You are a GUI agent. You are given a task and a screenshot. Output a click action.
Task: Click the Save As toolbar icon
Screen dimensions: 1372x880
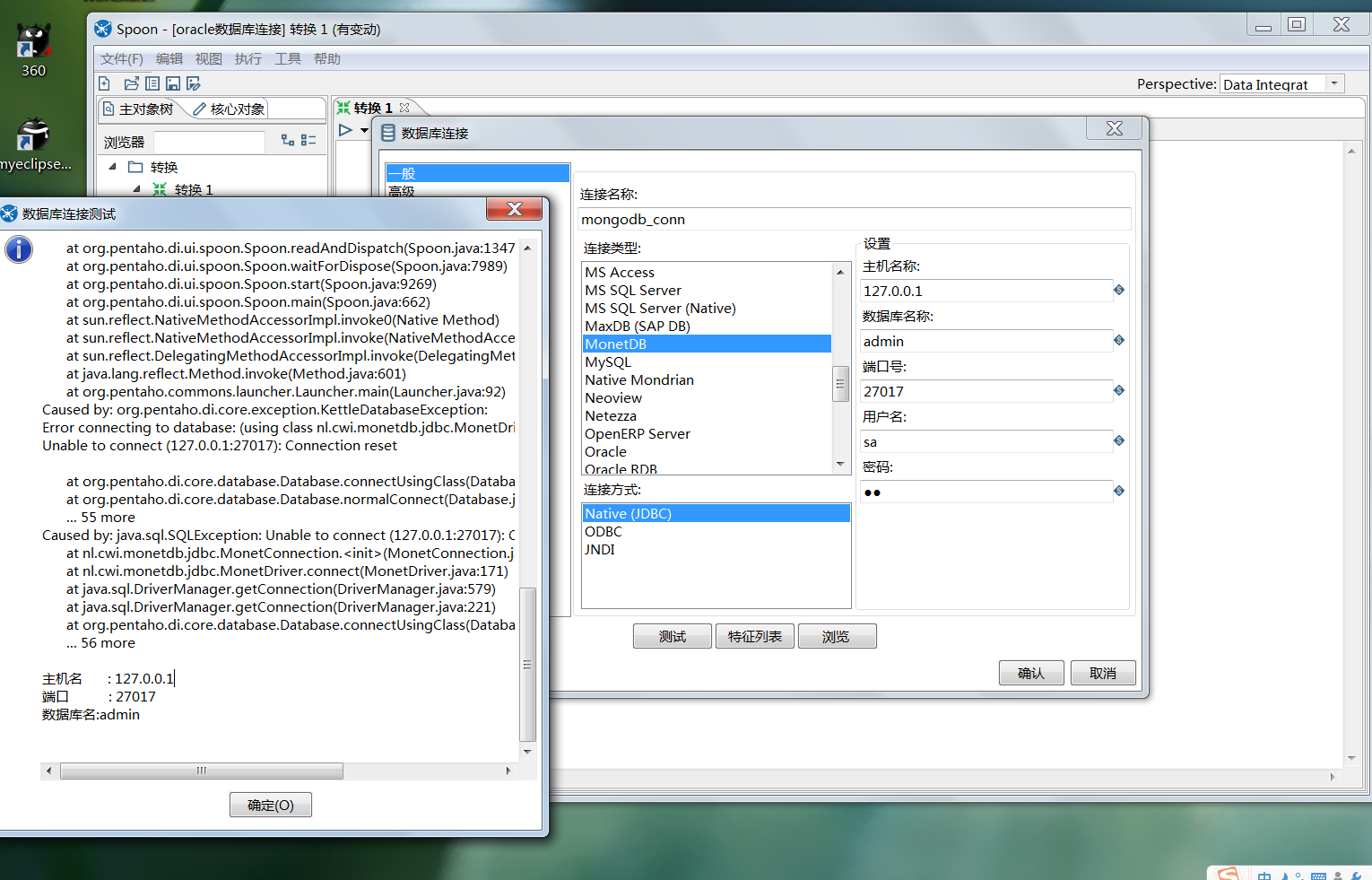193,83
